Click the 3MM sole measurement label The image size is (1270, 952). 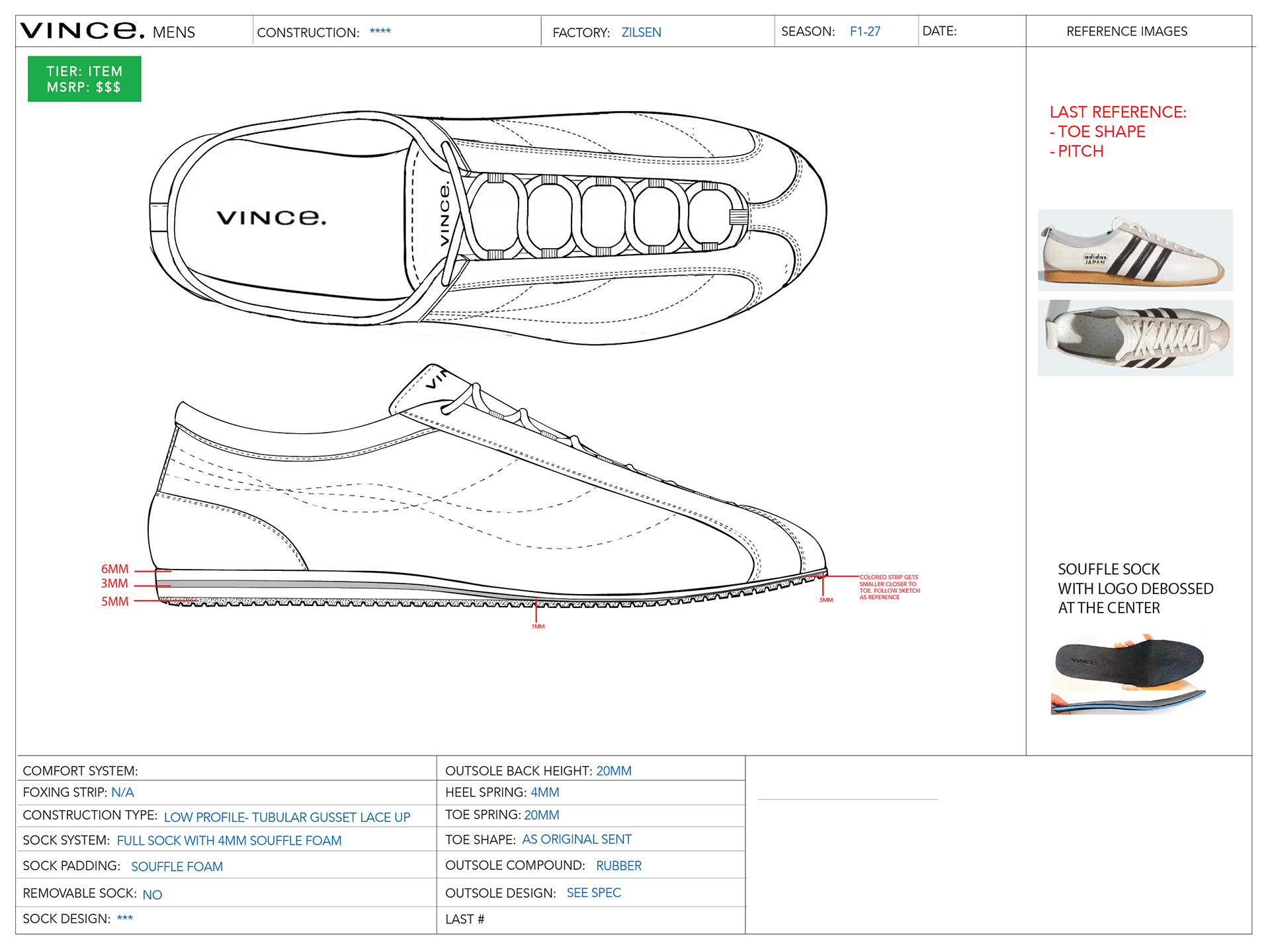click(114, 584)
